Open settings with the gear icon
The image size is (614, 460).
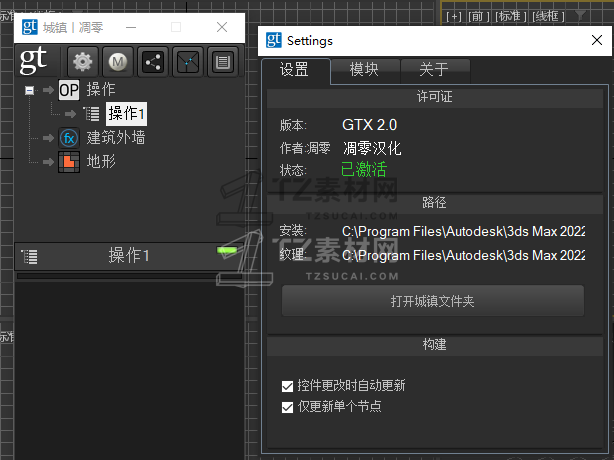(x=83, y=61)
